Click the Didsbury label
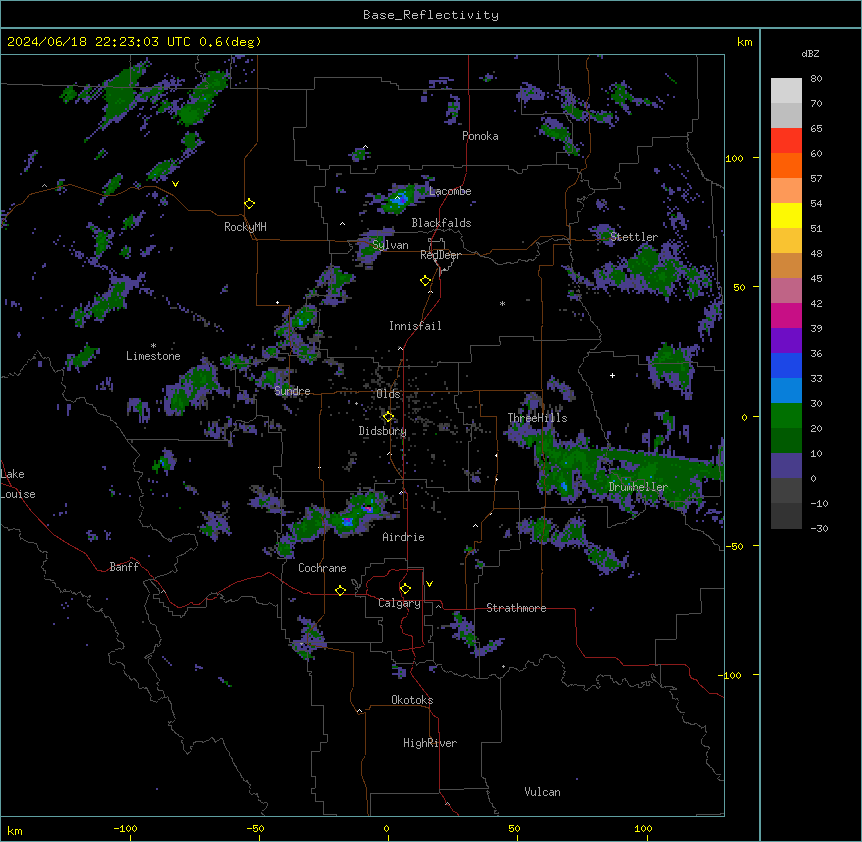The height and width of the screenshot is (842, 862). (383, 431)
